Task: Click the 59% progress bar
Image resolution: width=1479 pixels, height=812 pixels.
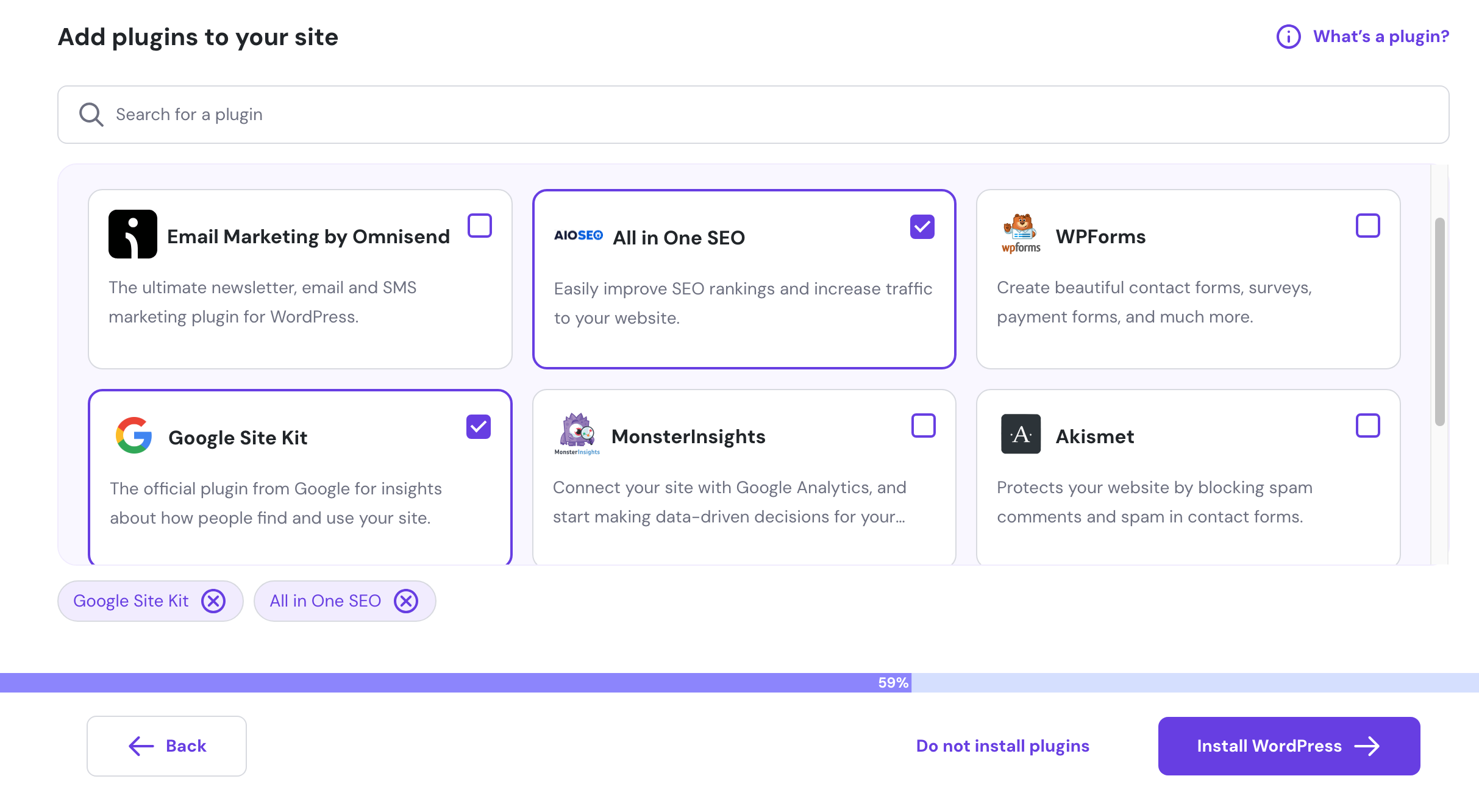Action: (x=739, y=683)
